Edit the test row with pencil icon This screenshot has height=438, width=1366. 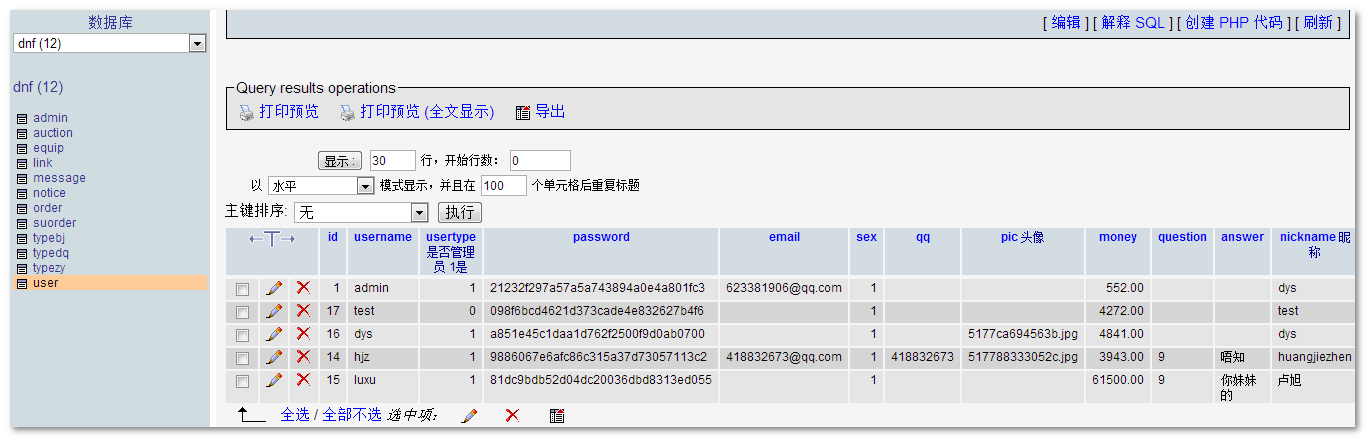274,311
